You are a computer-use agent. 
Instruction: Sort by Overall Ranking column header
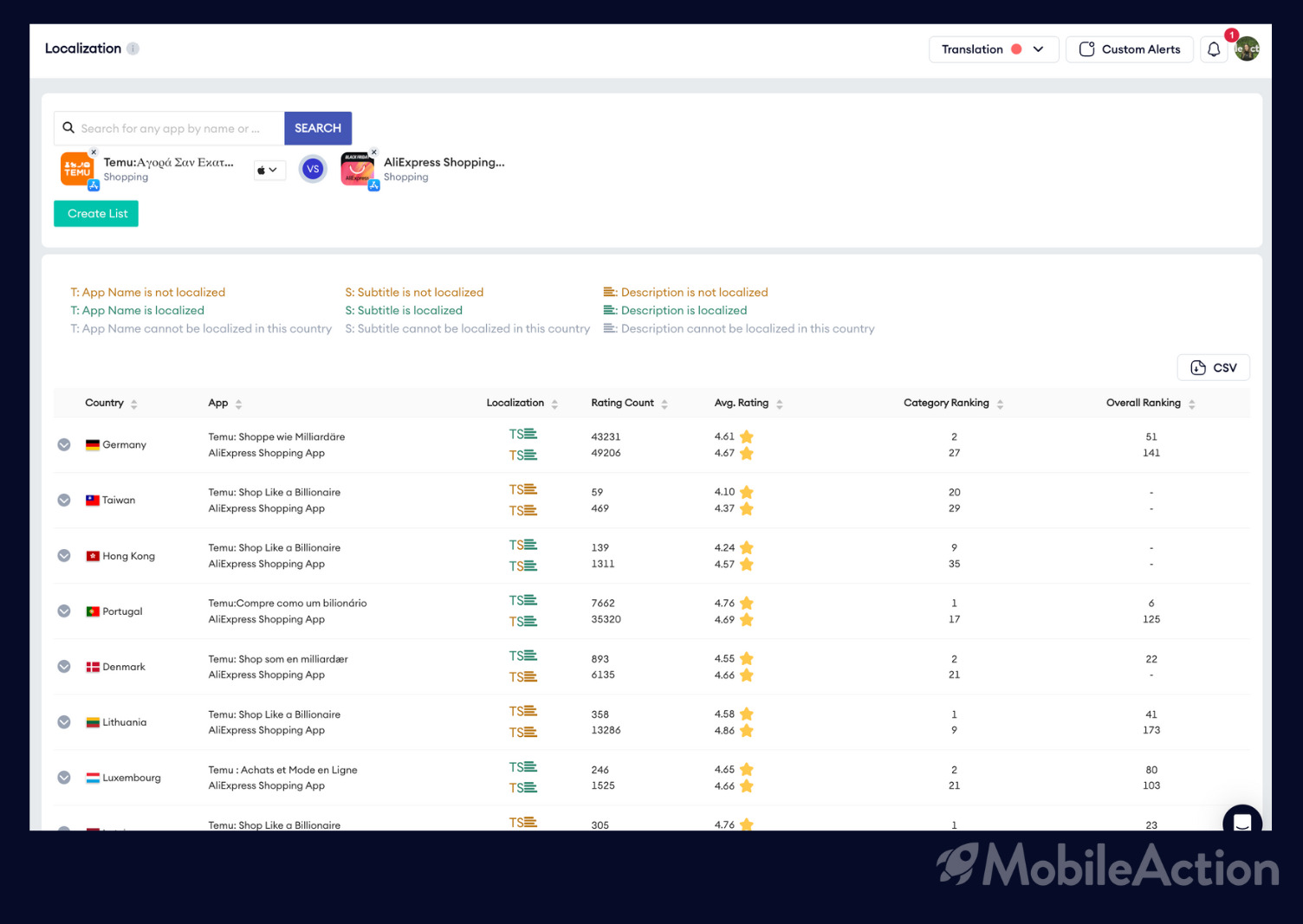[1151, 404]
